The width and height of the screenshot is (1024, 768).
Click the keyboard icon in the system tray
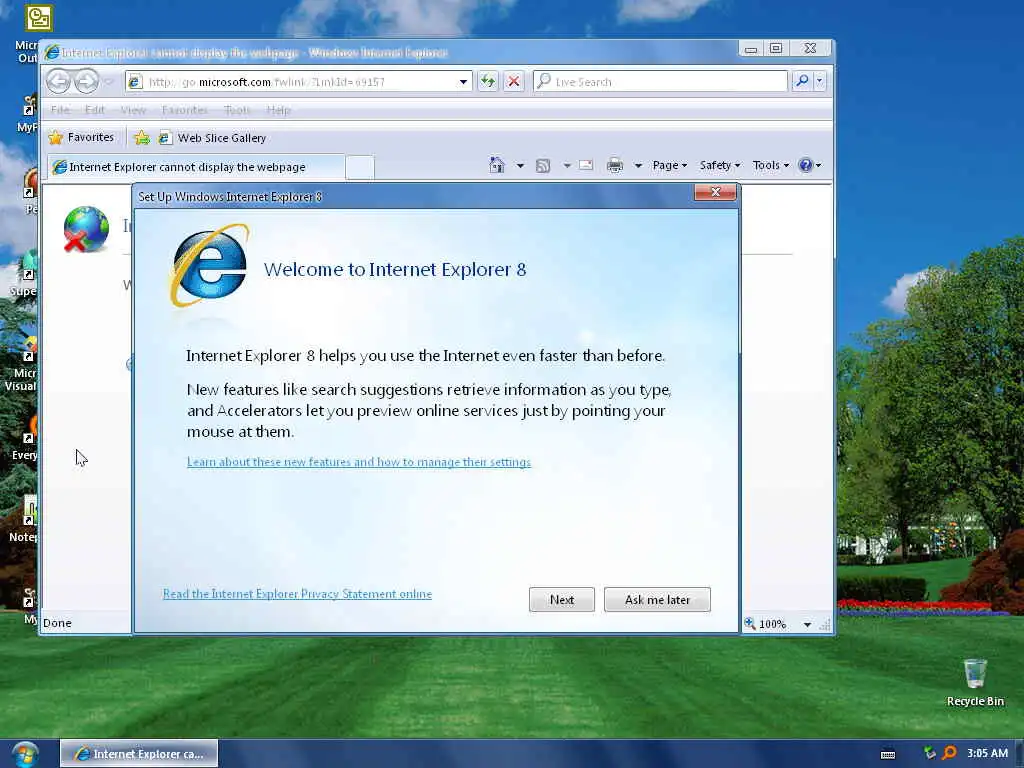point(888,754)
